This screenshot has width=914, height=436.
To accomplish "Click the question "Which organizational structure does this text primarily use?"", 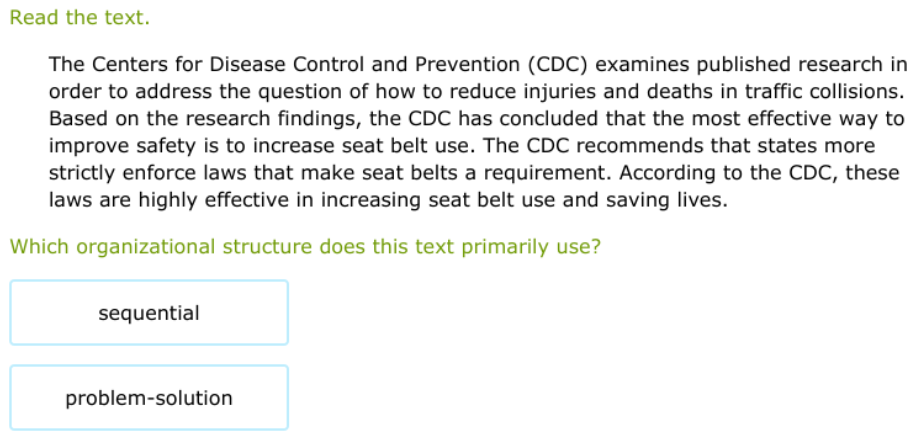I will 305,246.
